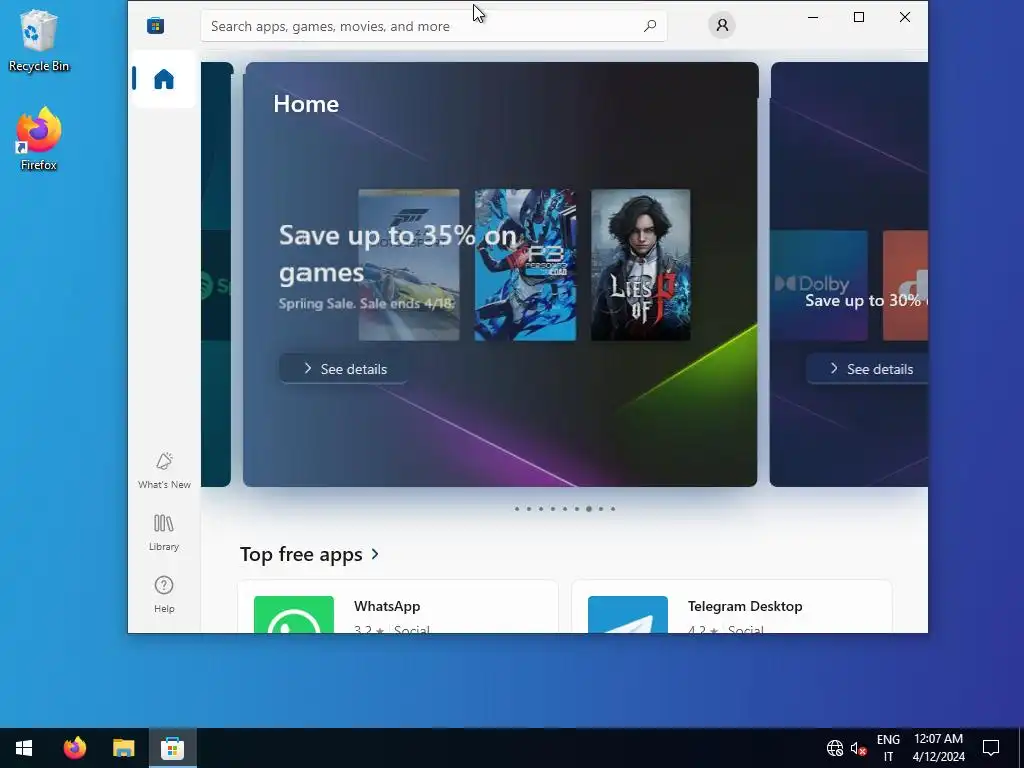Minimize the Microsoft Store window
This screenshot has height=768, width=1024.
(813, 17)
